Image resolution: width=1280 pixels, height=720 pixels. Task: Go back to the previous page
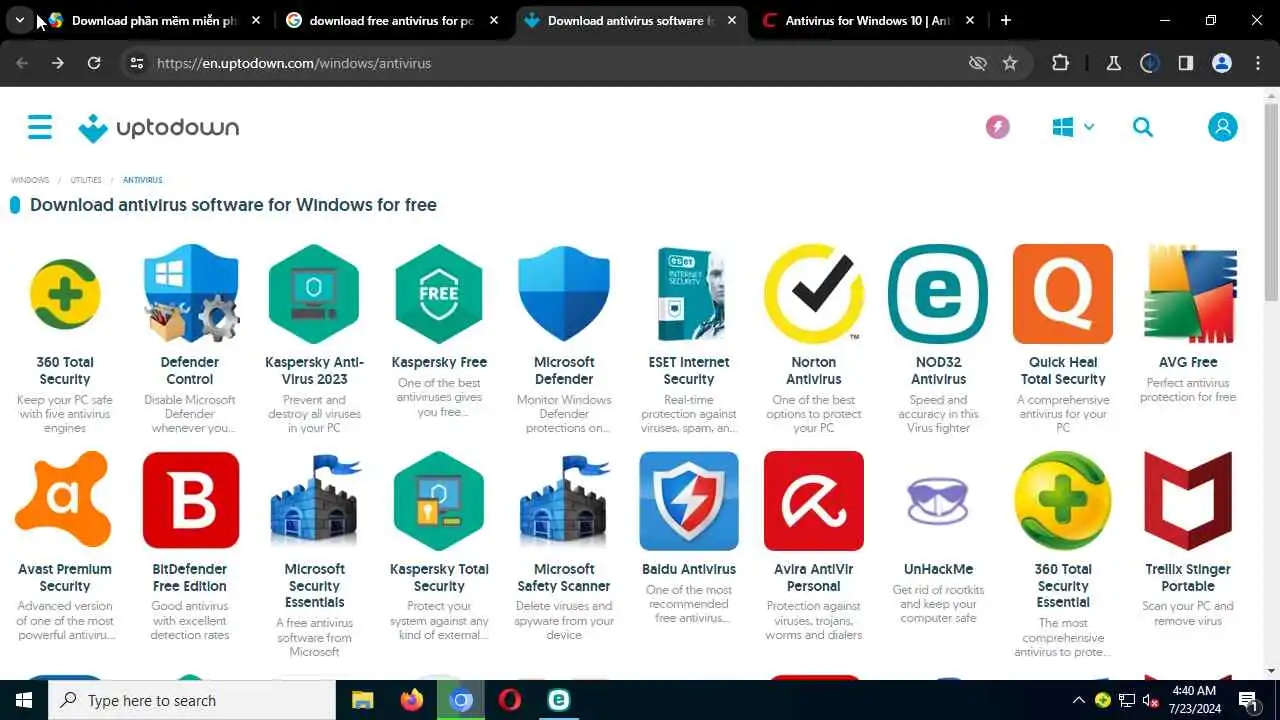[x=22, y=63]
